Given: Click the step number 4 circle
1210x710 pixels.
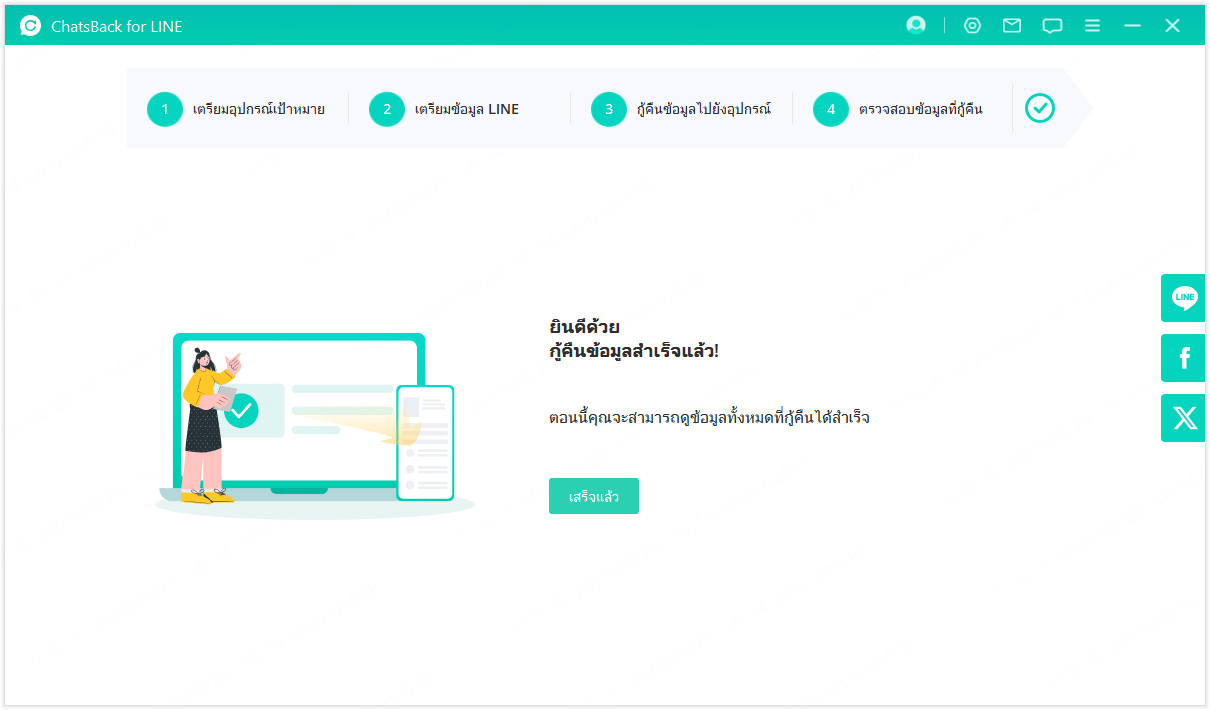Looking at the screenshot, I should click(831, 109).
